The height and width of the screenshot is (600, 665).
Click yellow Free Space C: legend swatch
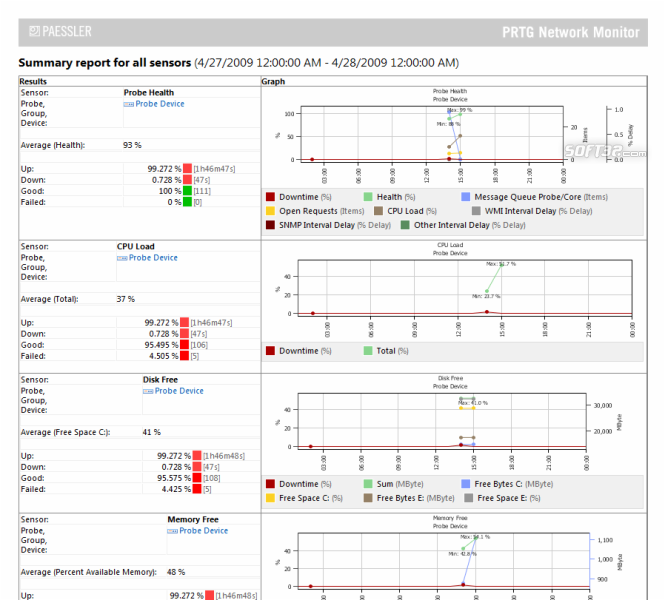[x=270, y=498]
